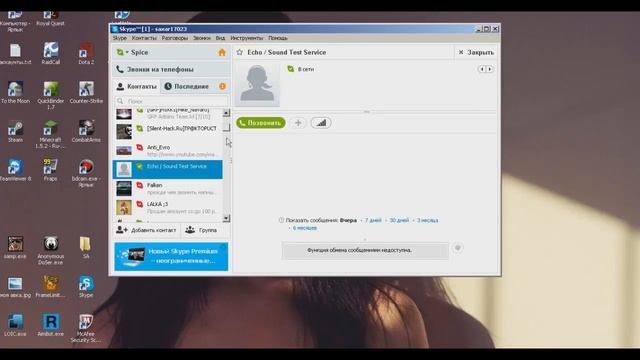Open the call quality signal bars button

(x=321, y=123)
